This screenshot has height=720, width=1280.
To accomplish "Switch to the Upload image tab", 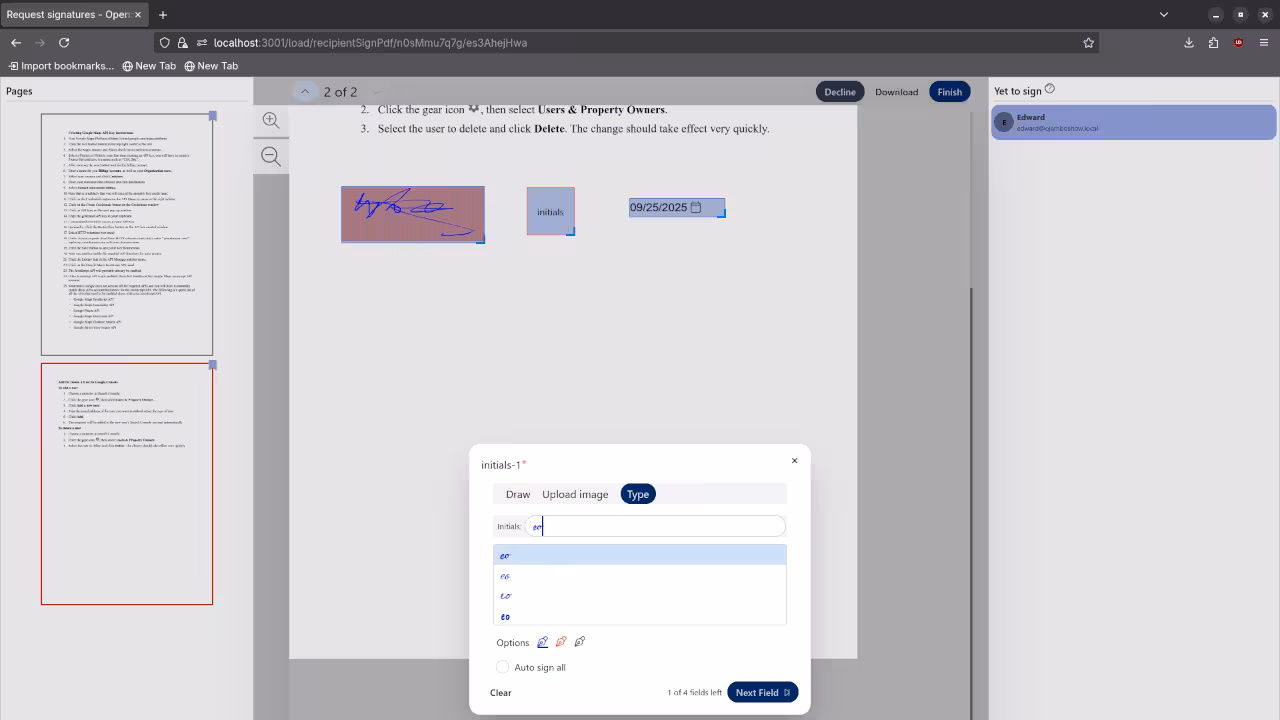I will (575, 494).
